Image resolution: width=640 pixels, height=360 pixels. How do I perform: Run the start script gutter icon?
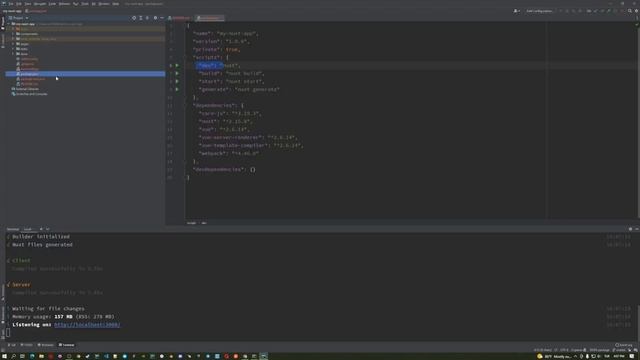[x=177, y=81]
